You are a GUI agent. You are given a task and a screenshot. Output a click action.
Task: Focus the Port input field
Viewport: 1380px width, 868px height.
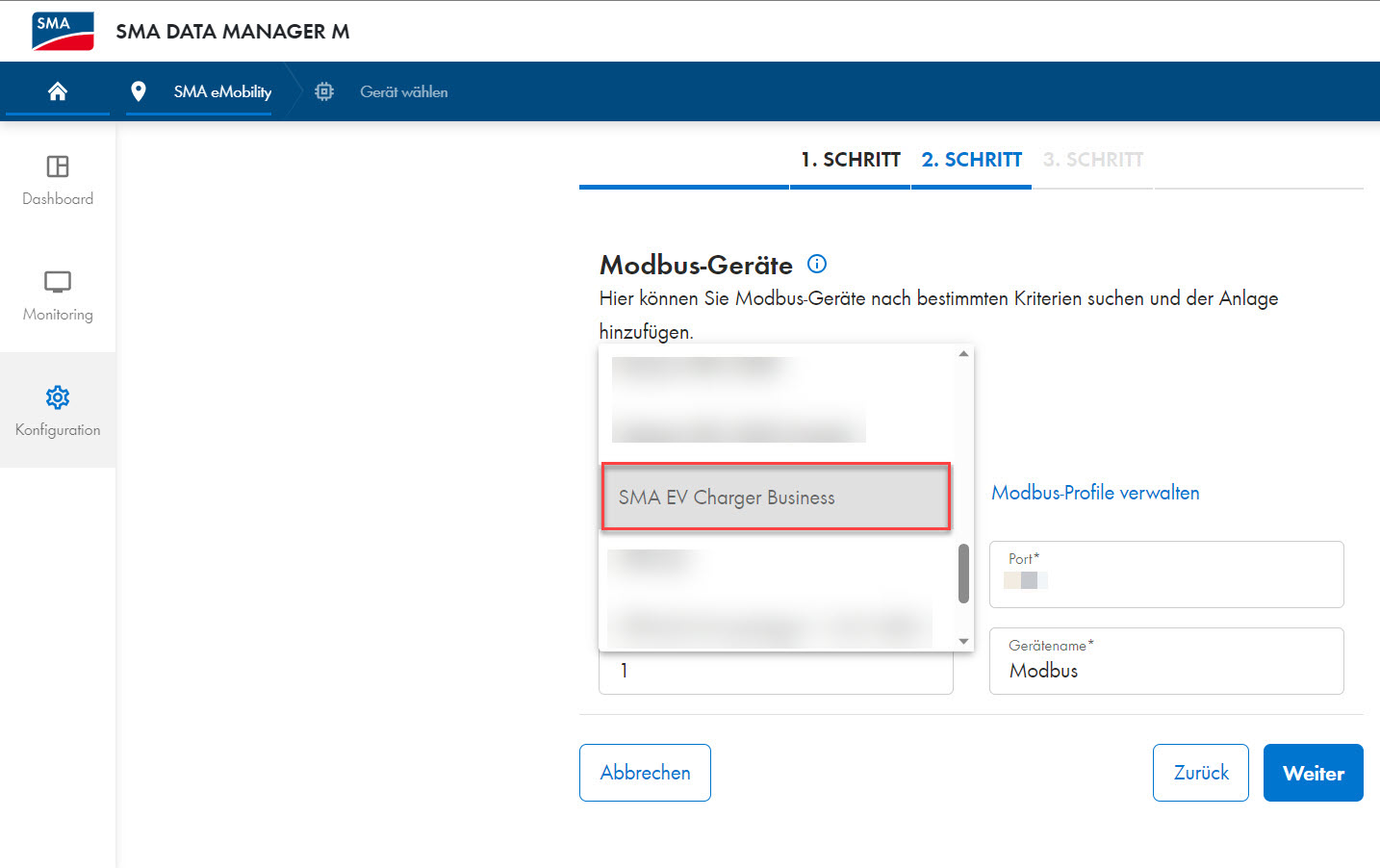click(1166, 574)
